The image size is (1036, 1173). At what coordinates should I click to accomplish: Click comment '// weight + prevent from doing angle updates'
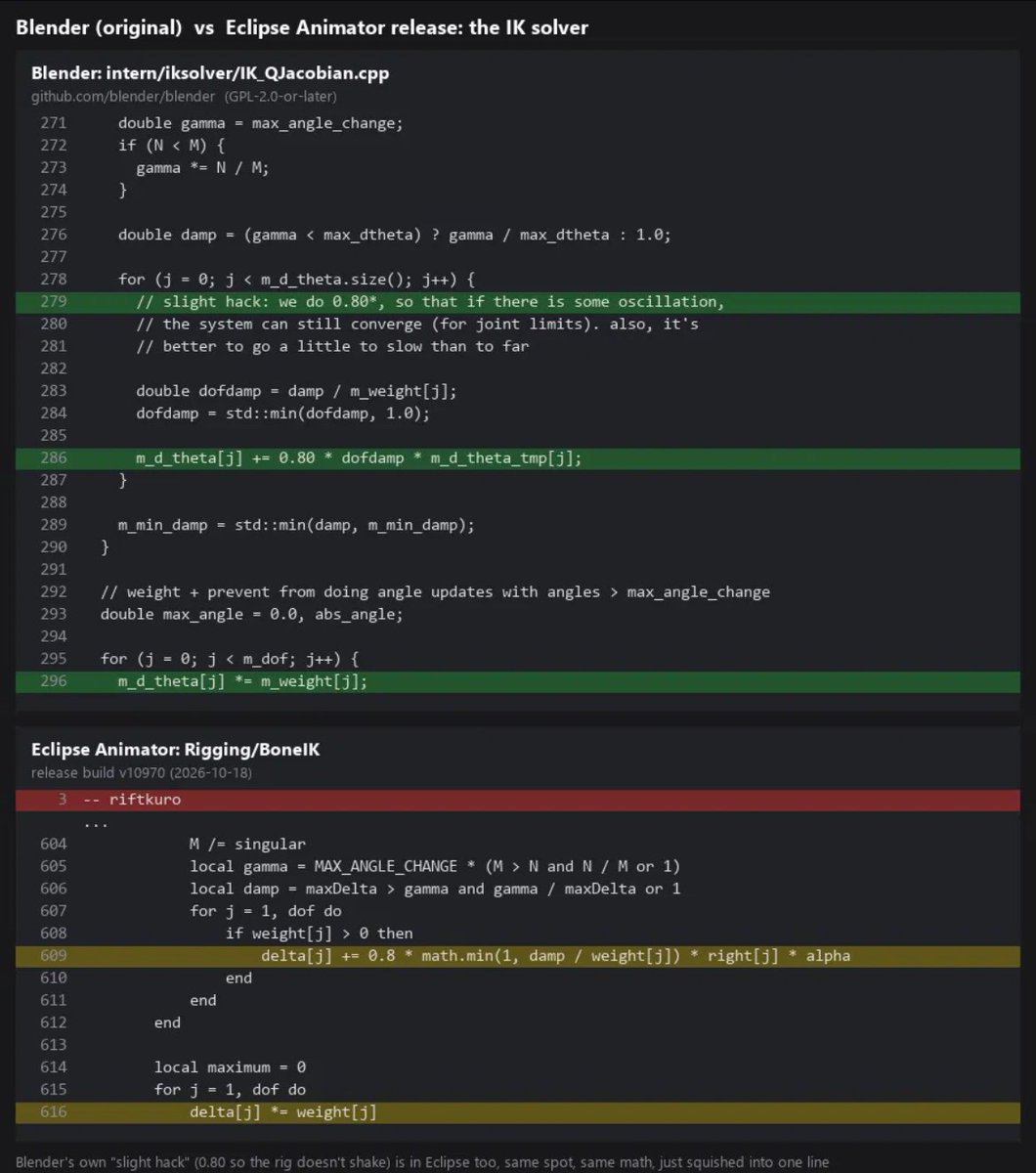click(x=435, y=591)
